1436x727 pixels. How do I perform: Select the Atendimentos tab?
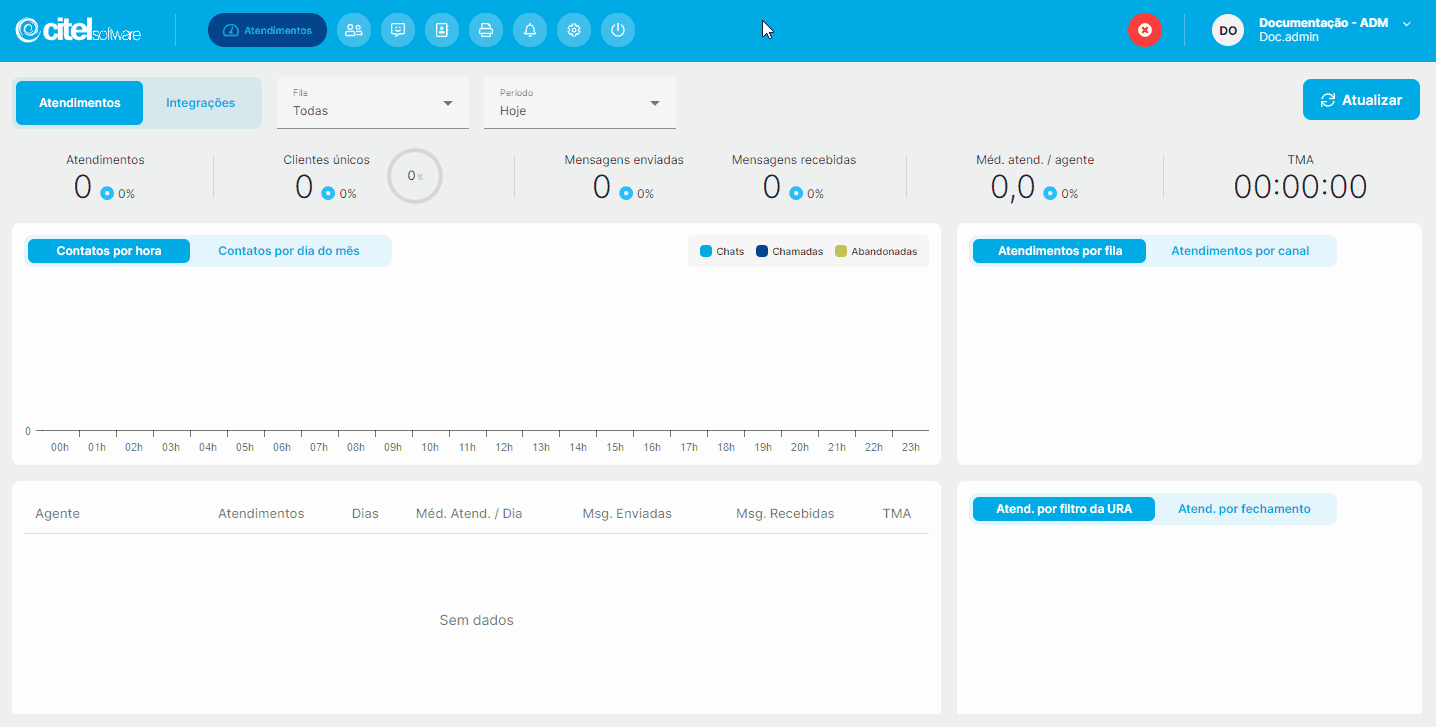80,103
